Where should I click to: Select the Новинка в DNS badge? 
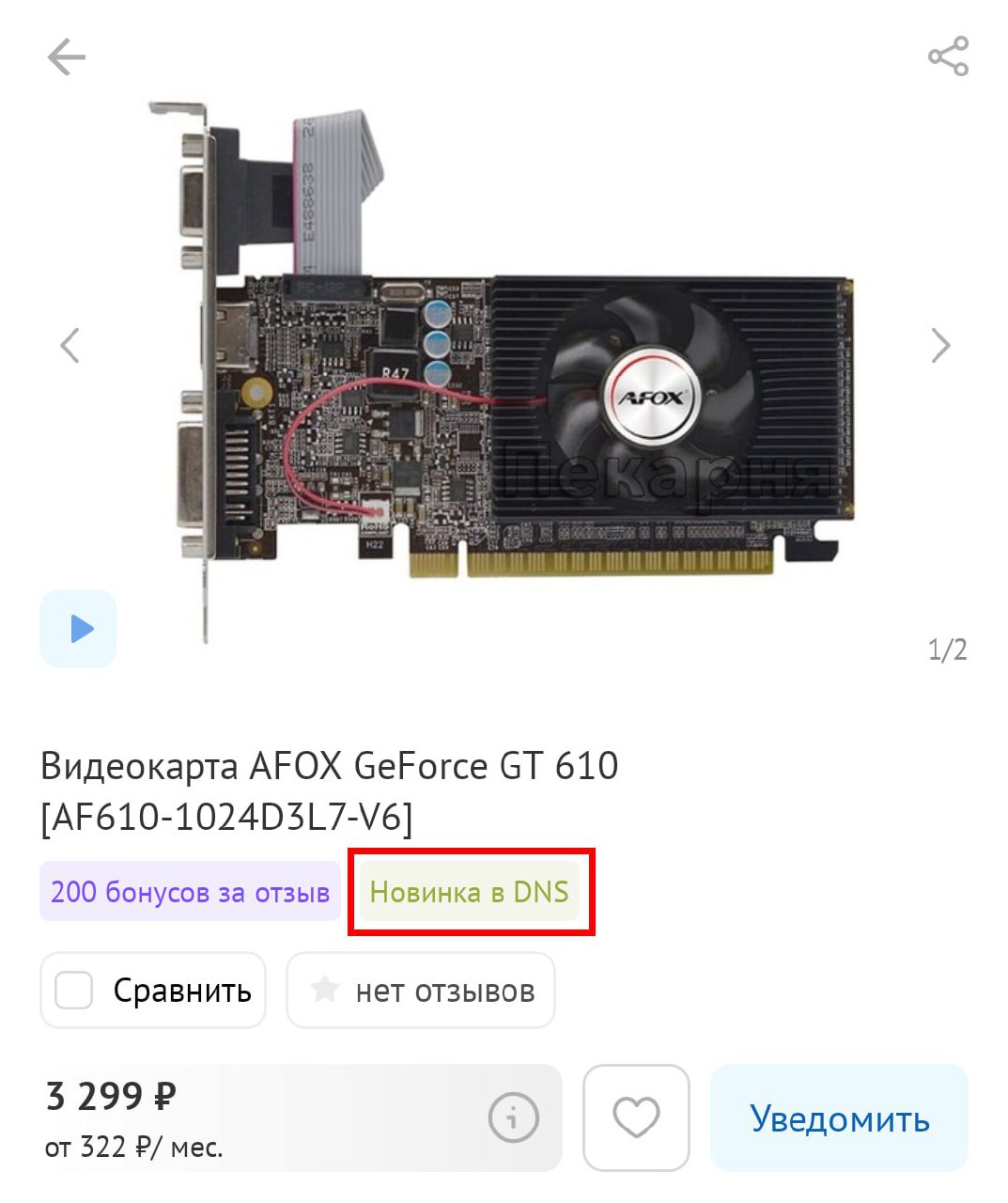pyautogui.click(x=470, y=891)
